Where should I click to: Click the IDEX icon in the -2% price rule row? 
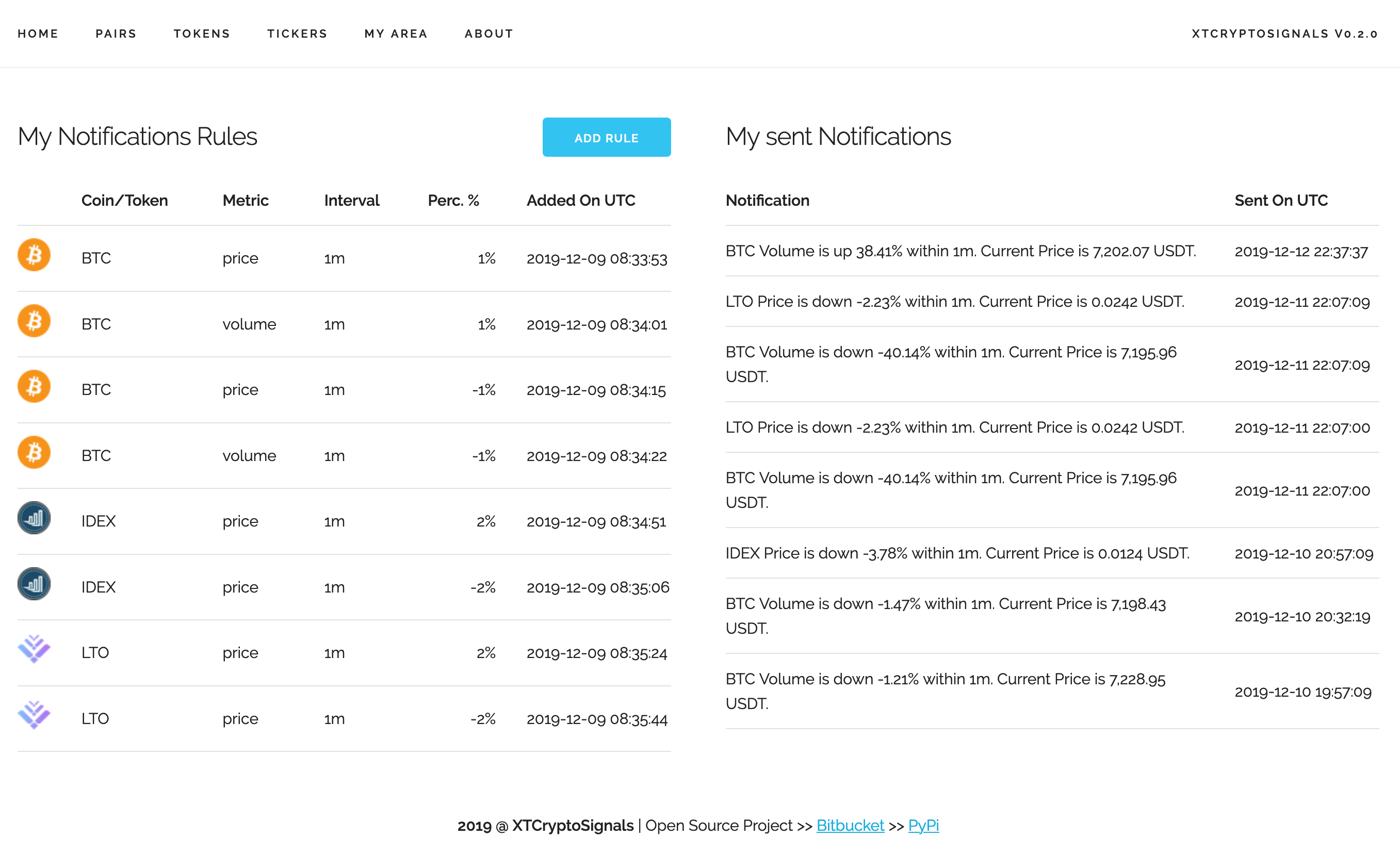(x=34, y=584)
